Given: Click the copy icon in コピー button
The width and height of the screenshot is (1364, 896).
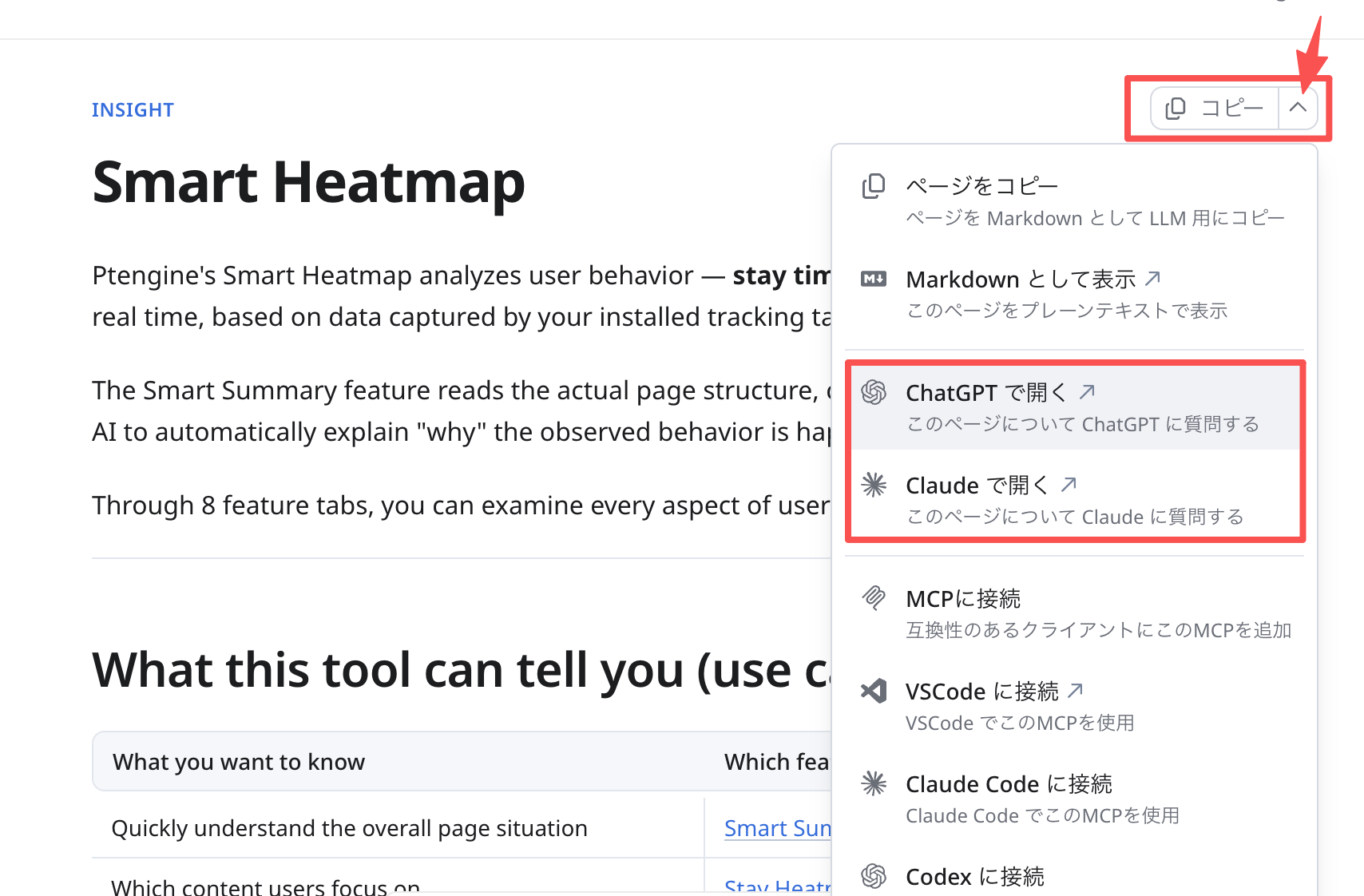Looking at the screenshot, I should [x=1175, y=108].
